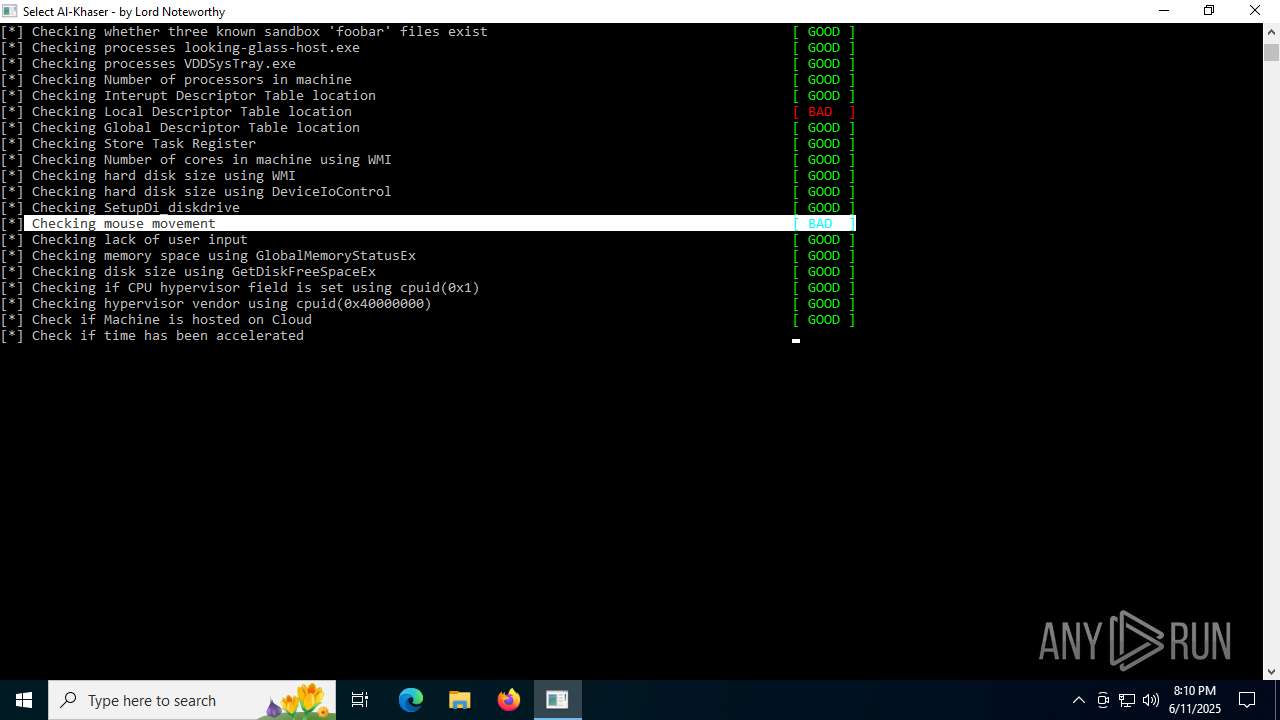The width and height of the screenshot is (1280, 720).
Task: Click the window title 'Select Al-Khaser - by Lord Noteworthy'
Action: [x=124, y=12]
